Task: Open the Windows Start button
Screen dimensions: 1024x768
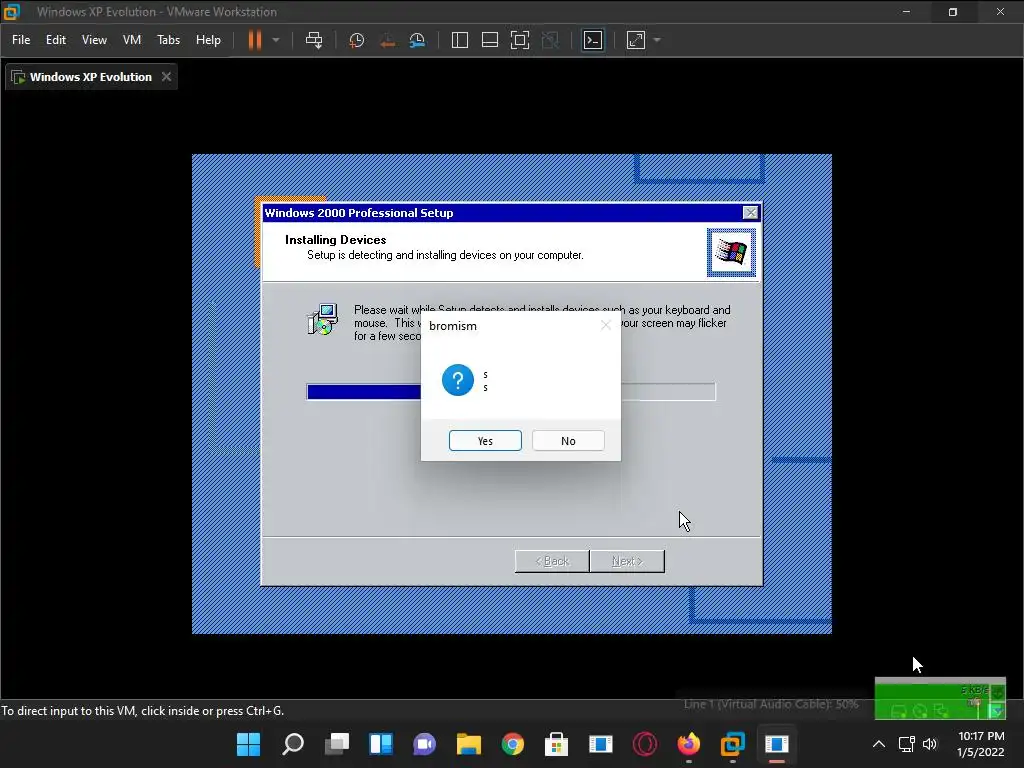Action: 248,744
